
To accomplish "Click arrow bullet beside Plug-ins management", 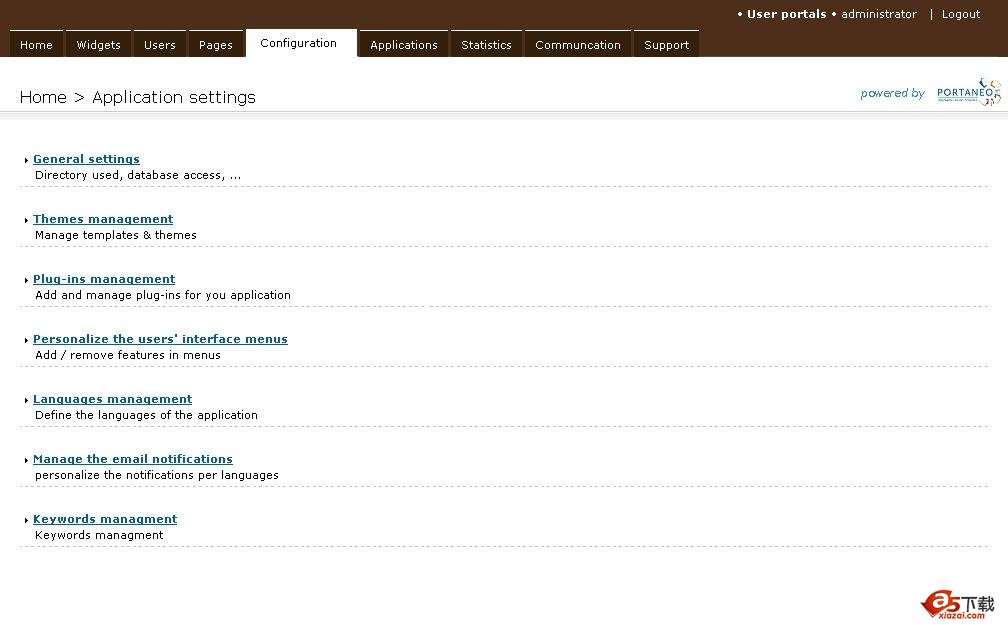I will [26, 280].
